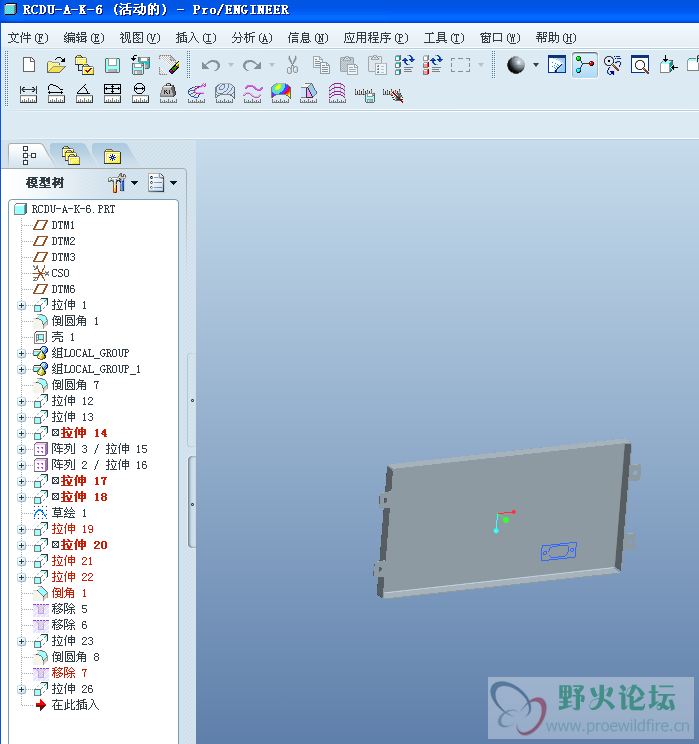Open the display style sphere dropdown arrow
Screen dimensions: 699x744
(x=536, y=65)
